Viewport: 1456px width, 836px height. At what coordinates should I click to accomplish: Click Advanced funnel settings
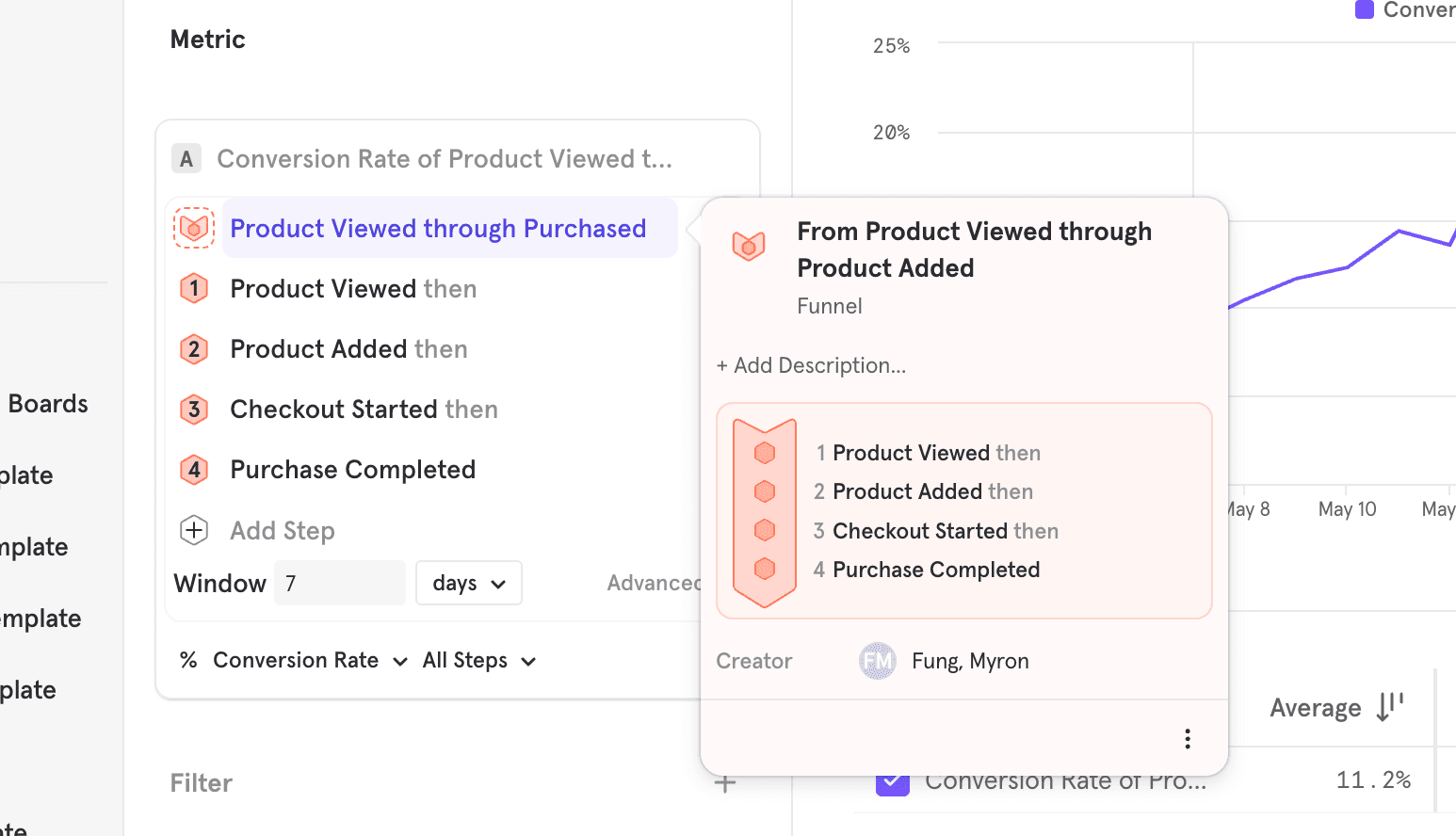tap(653, 584)
